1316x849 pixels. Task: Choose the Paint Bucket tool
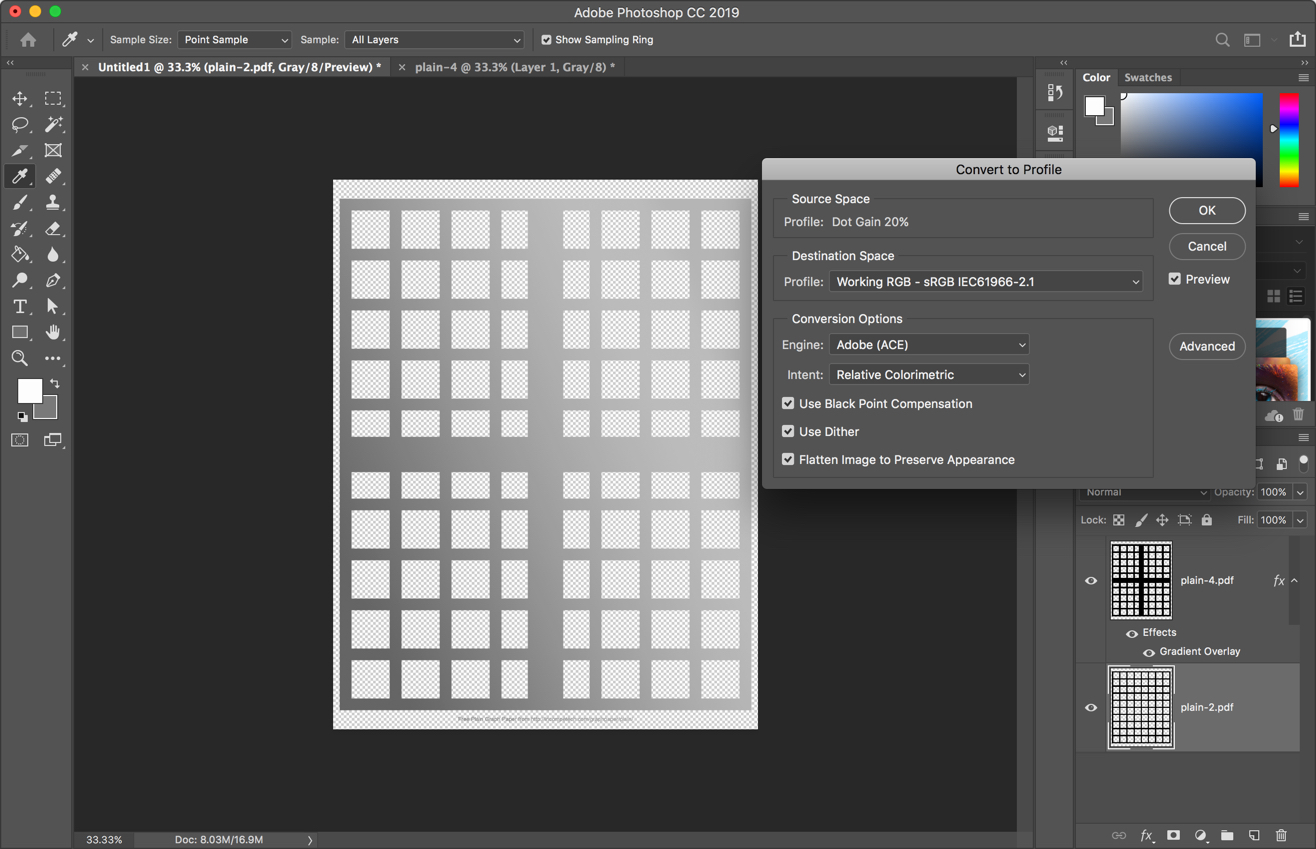point(19,254)
